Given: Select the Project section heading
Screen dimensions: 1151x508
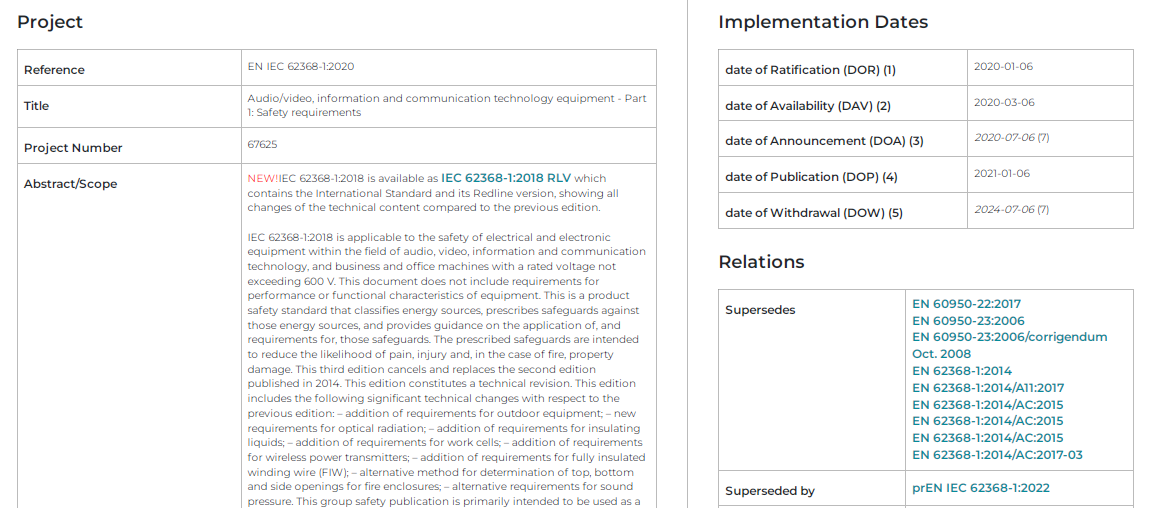Looking at the screenshot, I should (x=50, y=22).
